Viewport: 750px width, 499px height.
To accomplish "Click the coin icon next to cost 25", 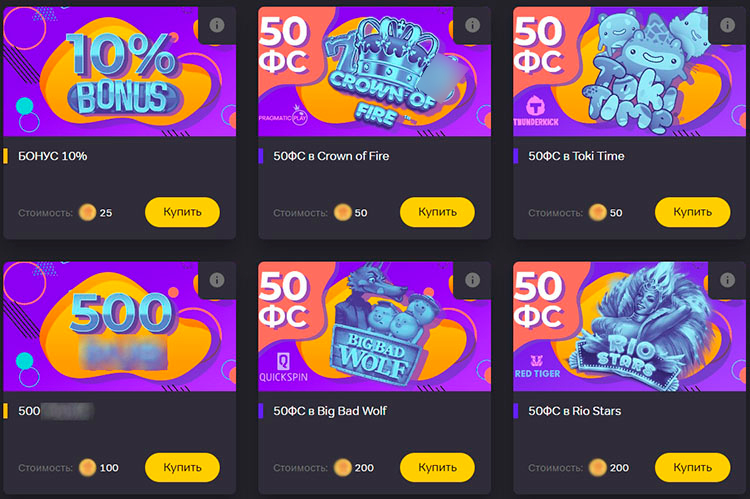I will pyautogui.click(x=88, y=212).
